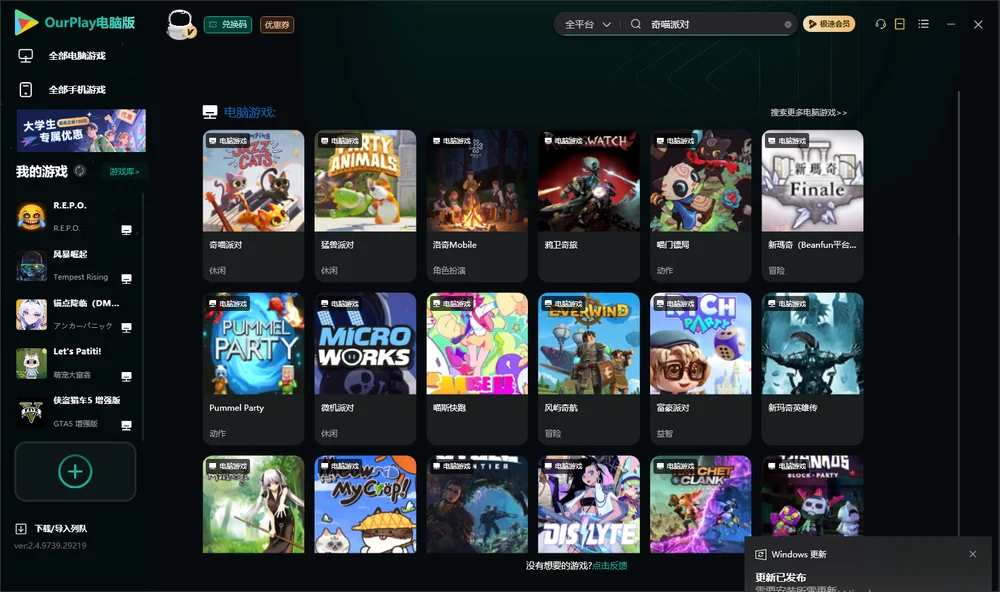Screen dimensions: 1000x592
Task: Close the Windows 更新 notification
Action: coord(973,554)
